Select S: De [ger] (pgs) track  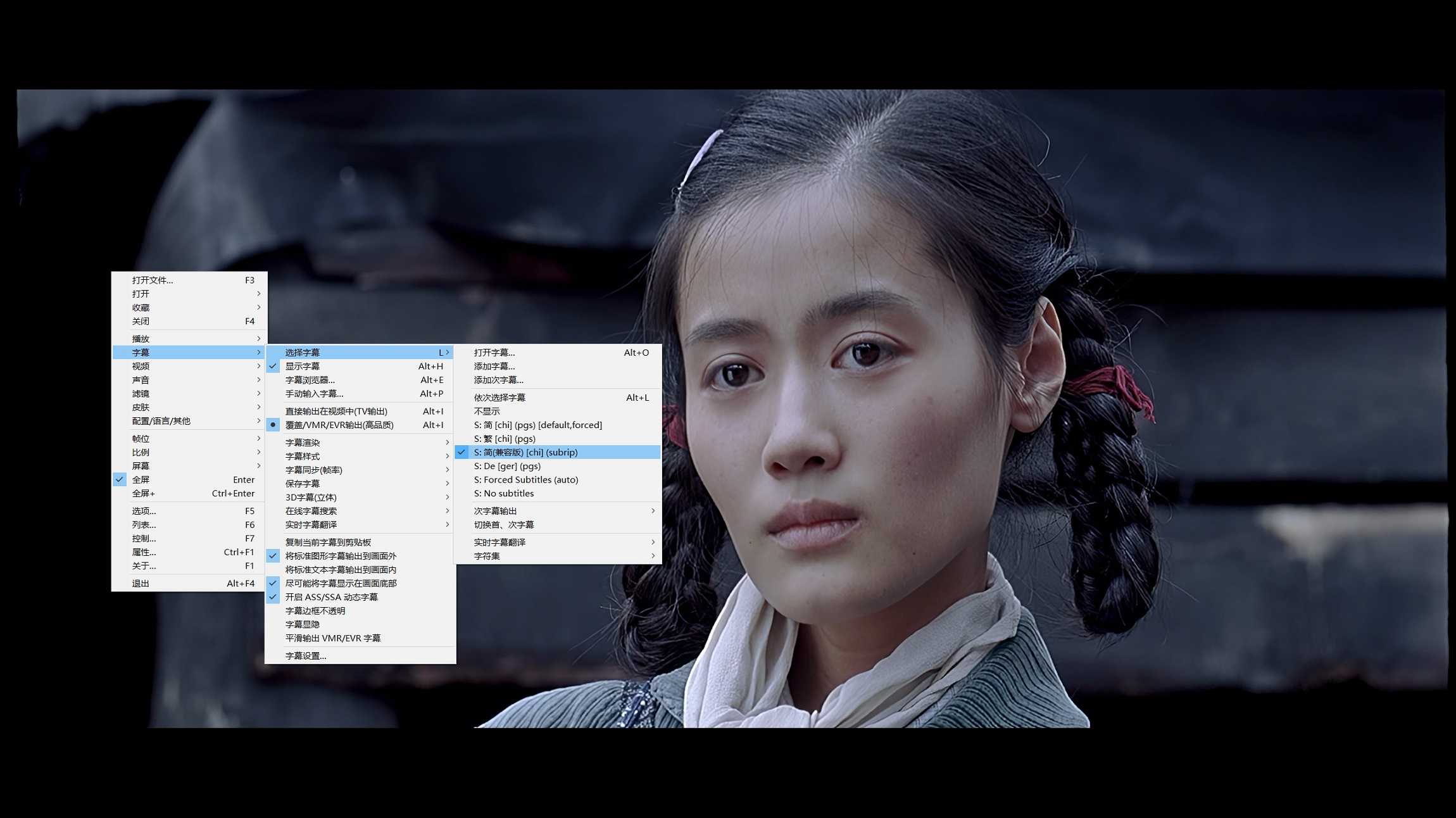tap(558, 466)
